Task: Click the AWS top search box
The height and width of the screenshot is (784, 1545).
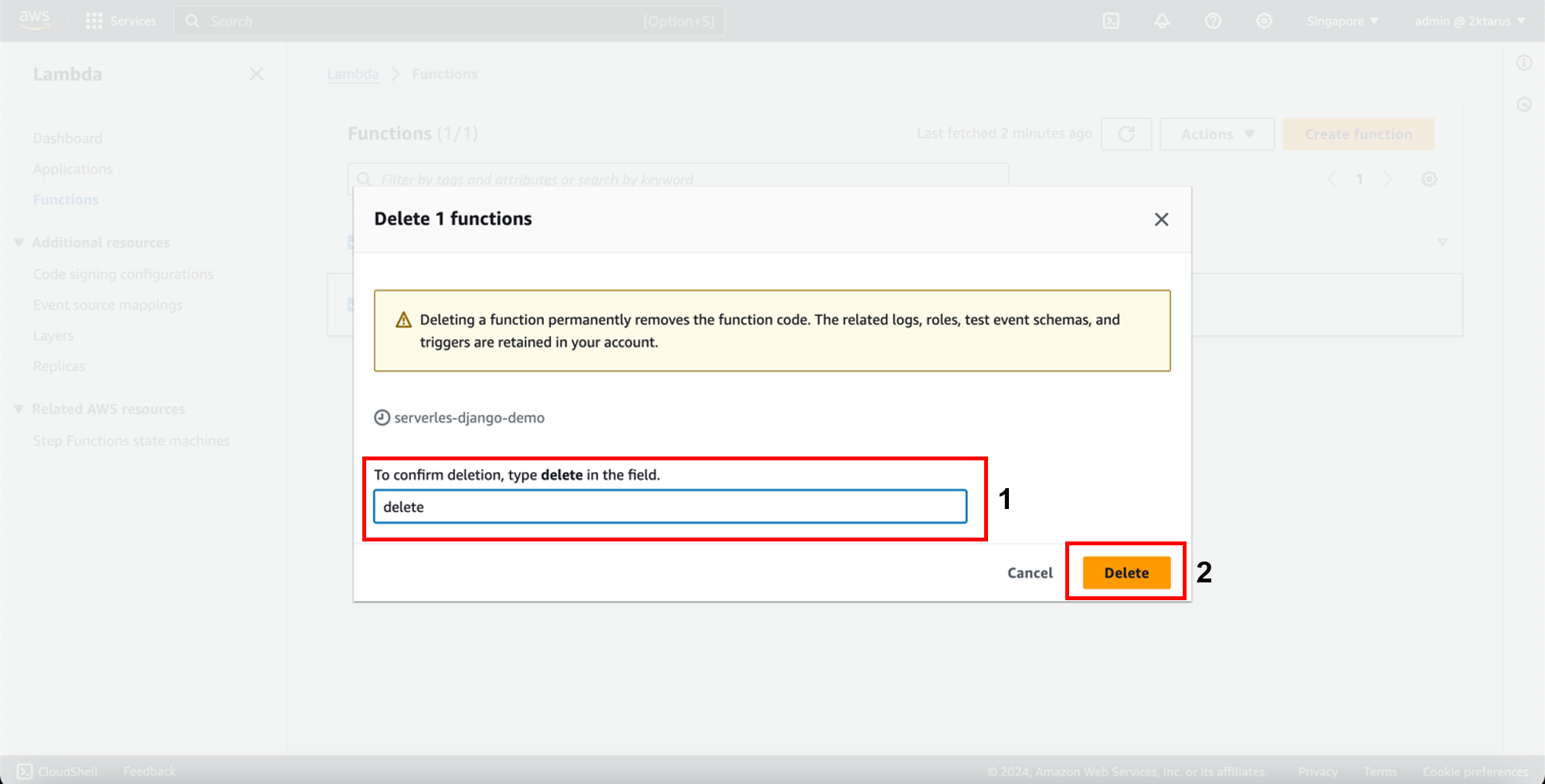Action: pyautogui.click(x=450, y=21)
